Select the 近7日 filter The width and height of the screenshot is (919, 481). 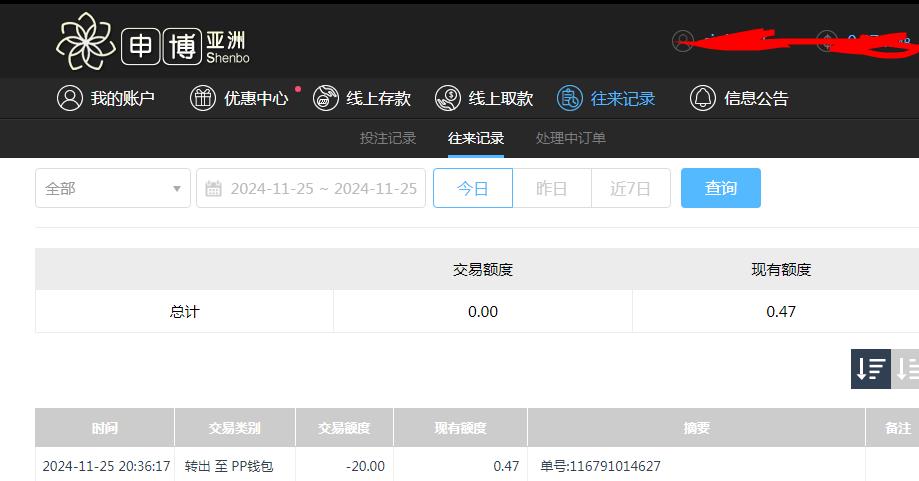coord(631,188)
